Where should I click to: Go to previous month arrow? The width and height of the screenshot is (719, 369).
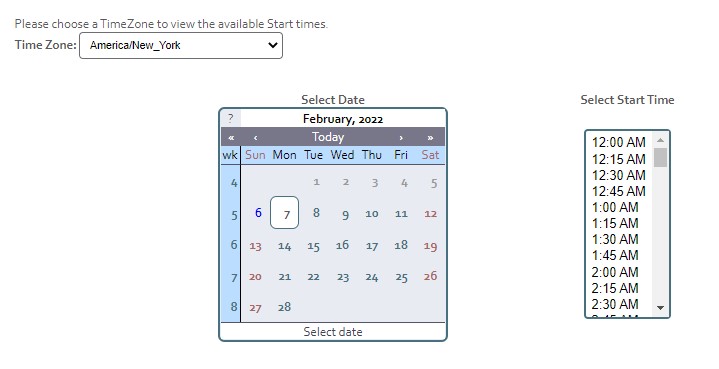[x=255, y=137]
